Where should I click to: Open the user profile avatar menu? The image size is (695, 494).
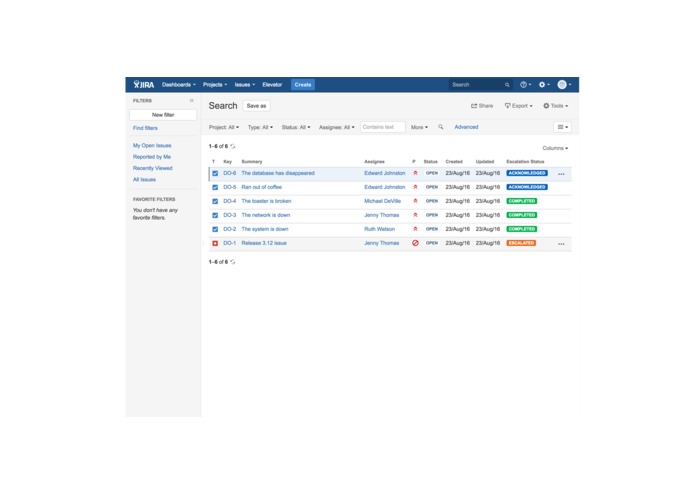tap(564, 85)
